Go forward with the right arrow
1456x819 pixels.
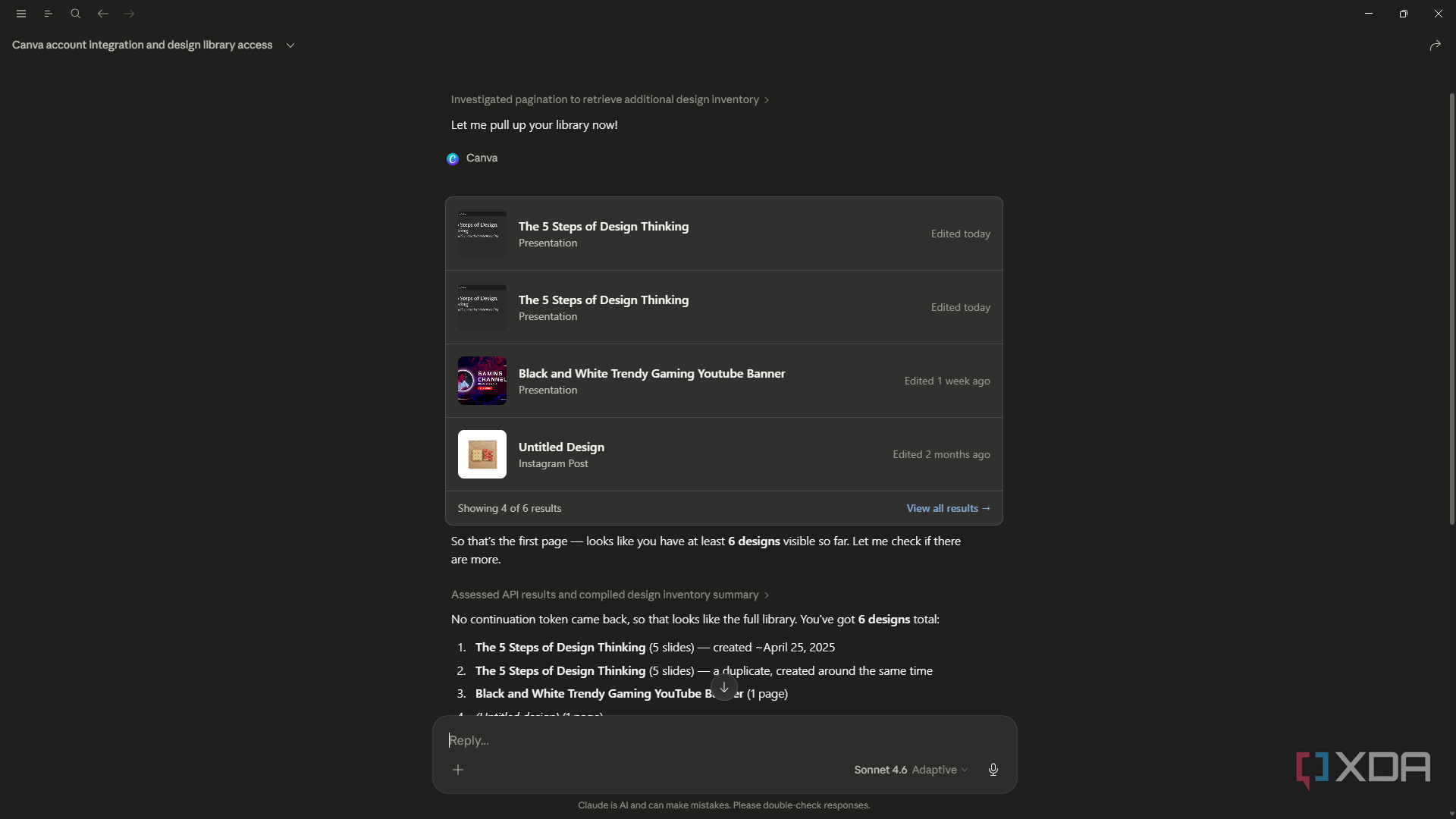pos(130,14)
